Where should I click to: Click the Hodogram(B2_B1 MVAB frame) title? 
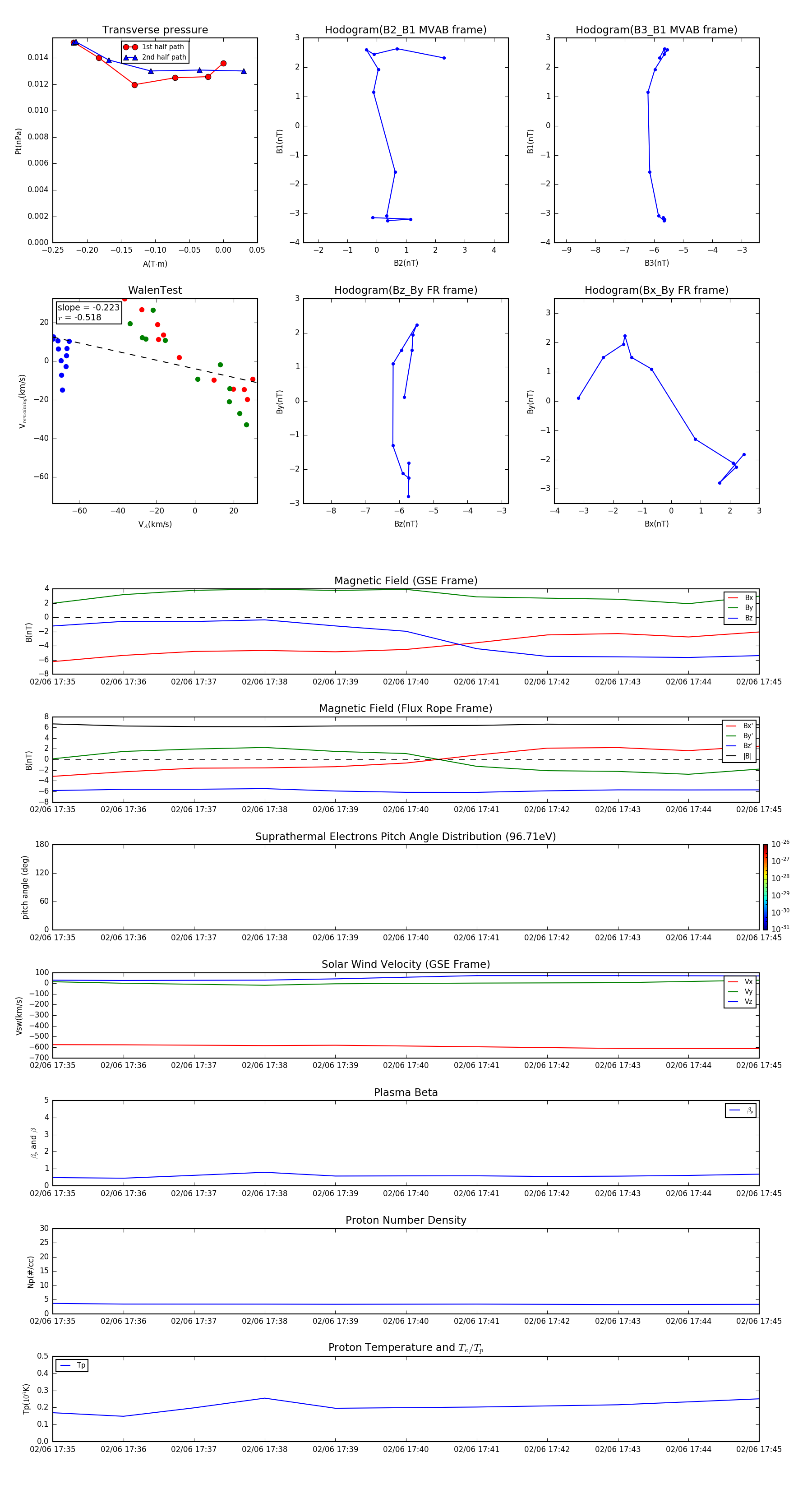click(406, 30)
